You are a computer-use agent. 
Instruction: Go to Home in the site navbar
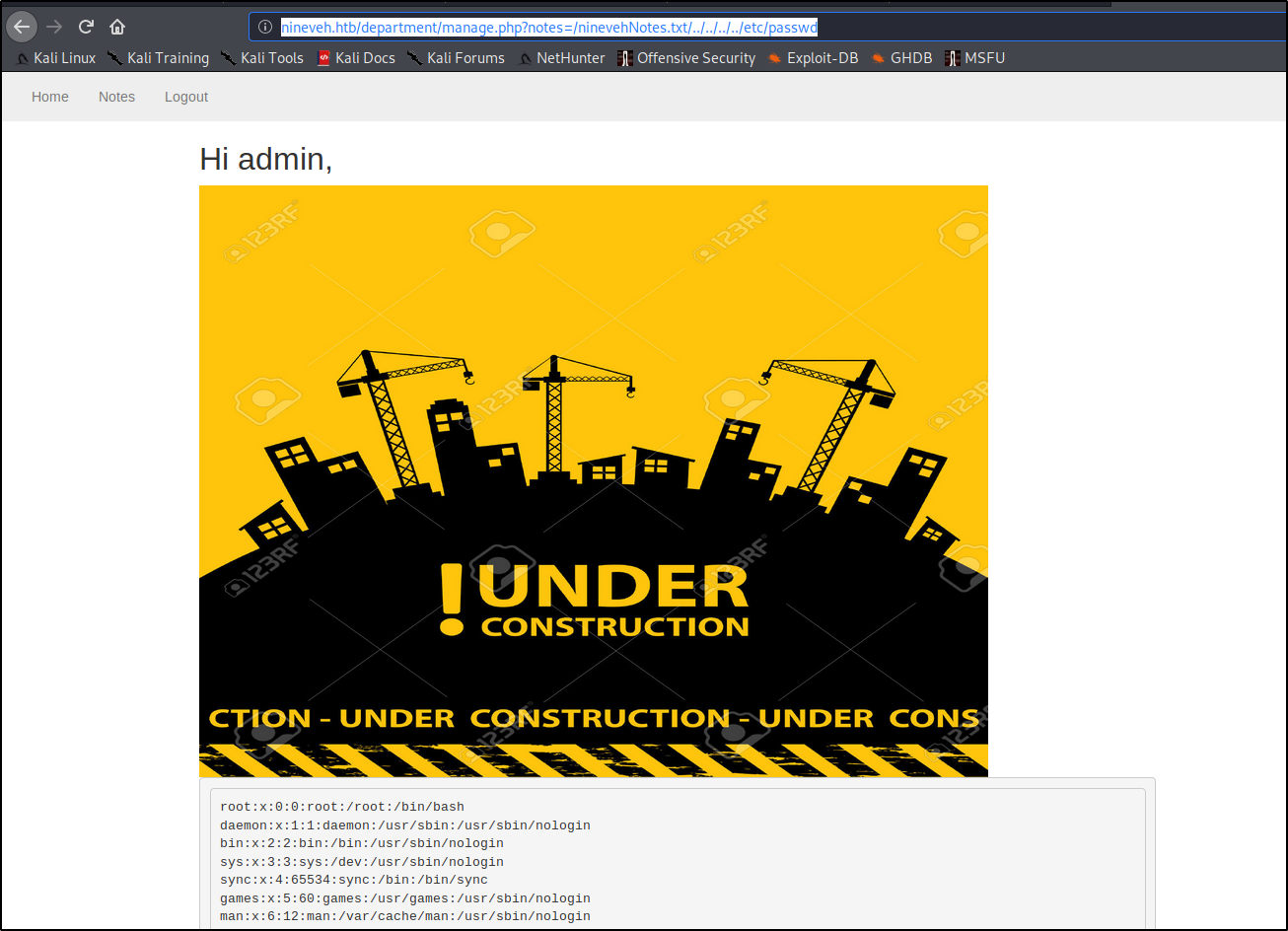click(50, 97)
